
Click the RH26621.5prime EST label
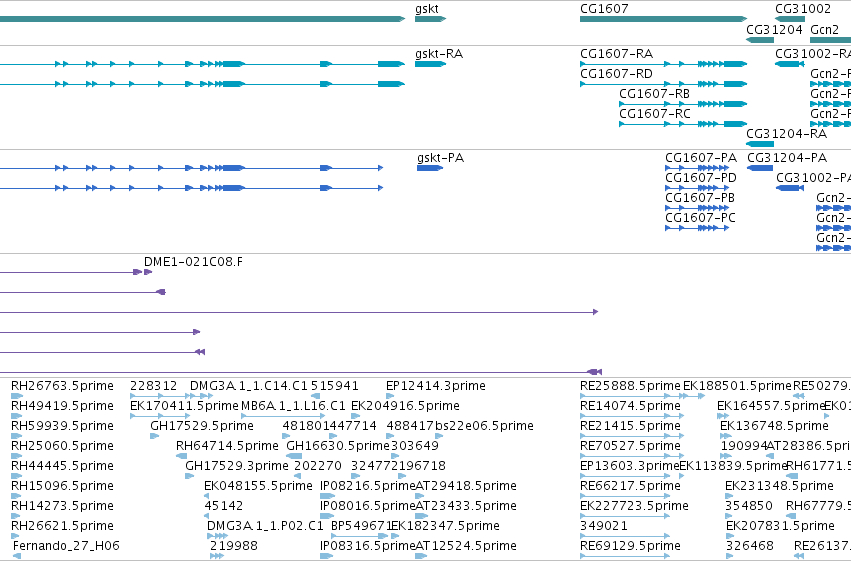(x=62, y=526)
